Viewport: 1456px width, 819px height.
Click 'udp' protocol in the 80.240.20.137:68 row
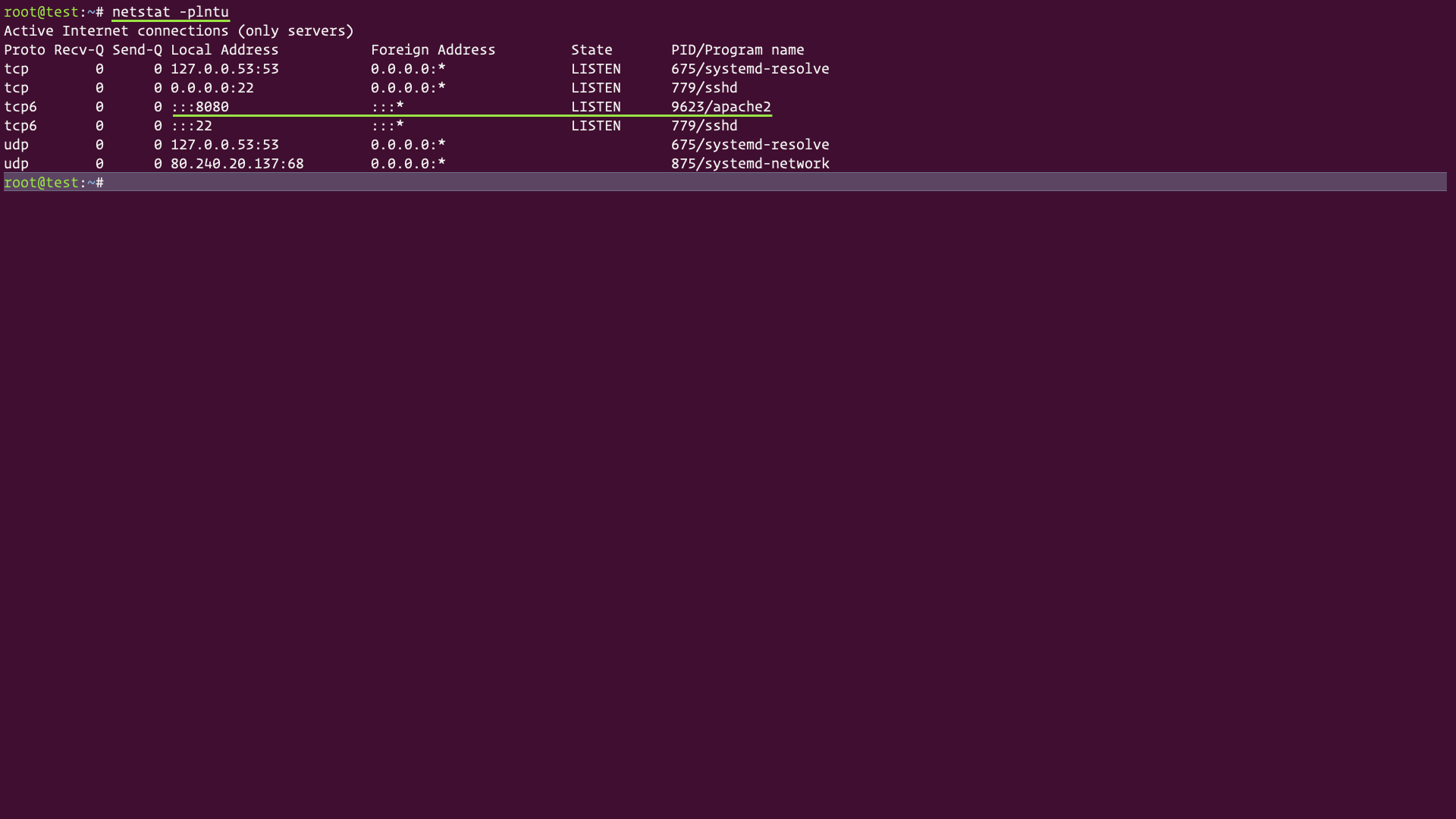17,164
